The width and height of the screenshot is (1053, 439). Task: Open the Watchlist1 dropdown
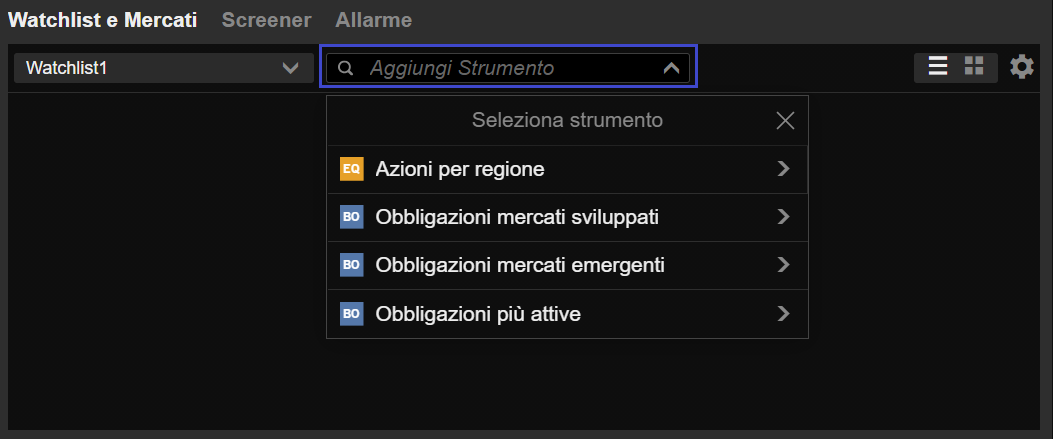164,68
